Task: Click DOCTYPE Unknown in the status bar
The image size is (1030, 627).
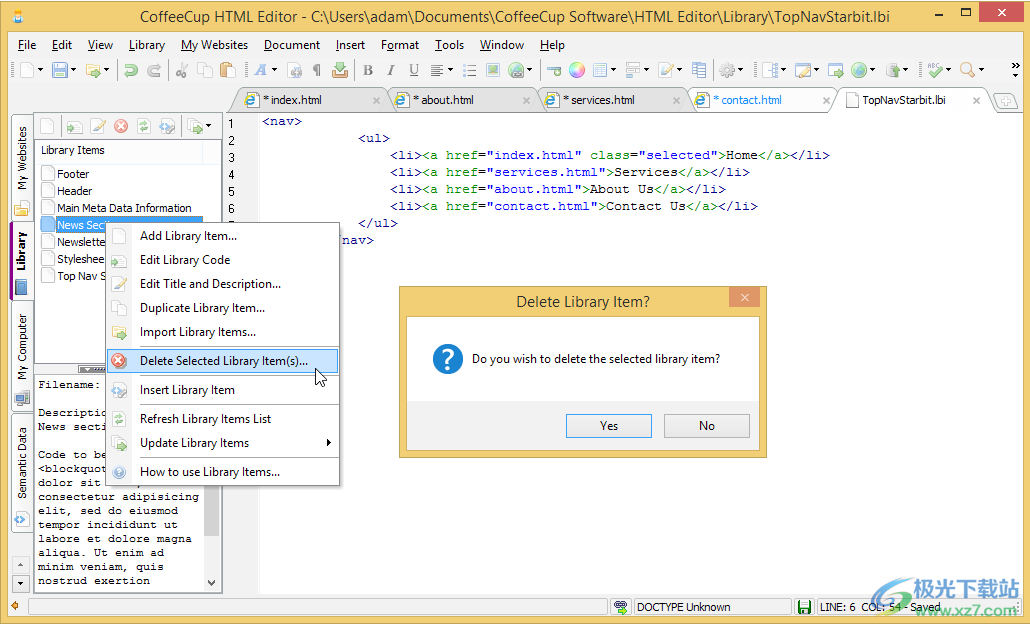Action: pos(683,607)
